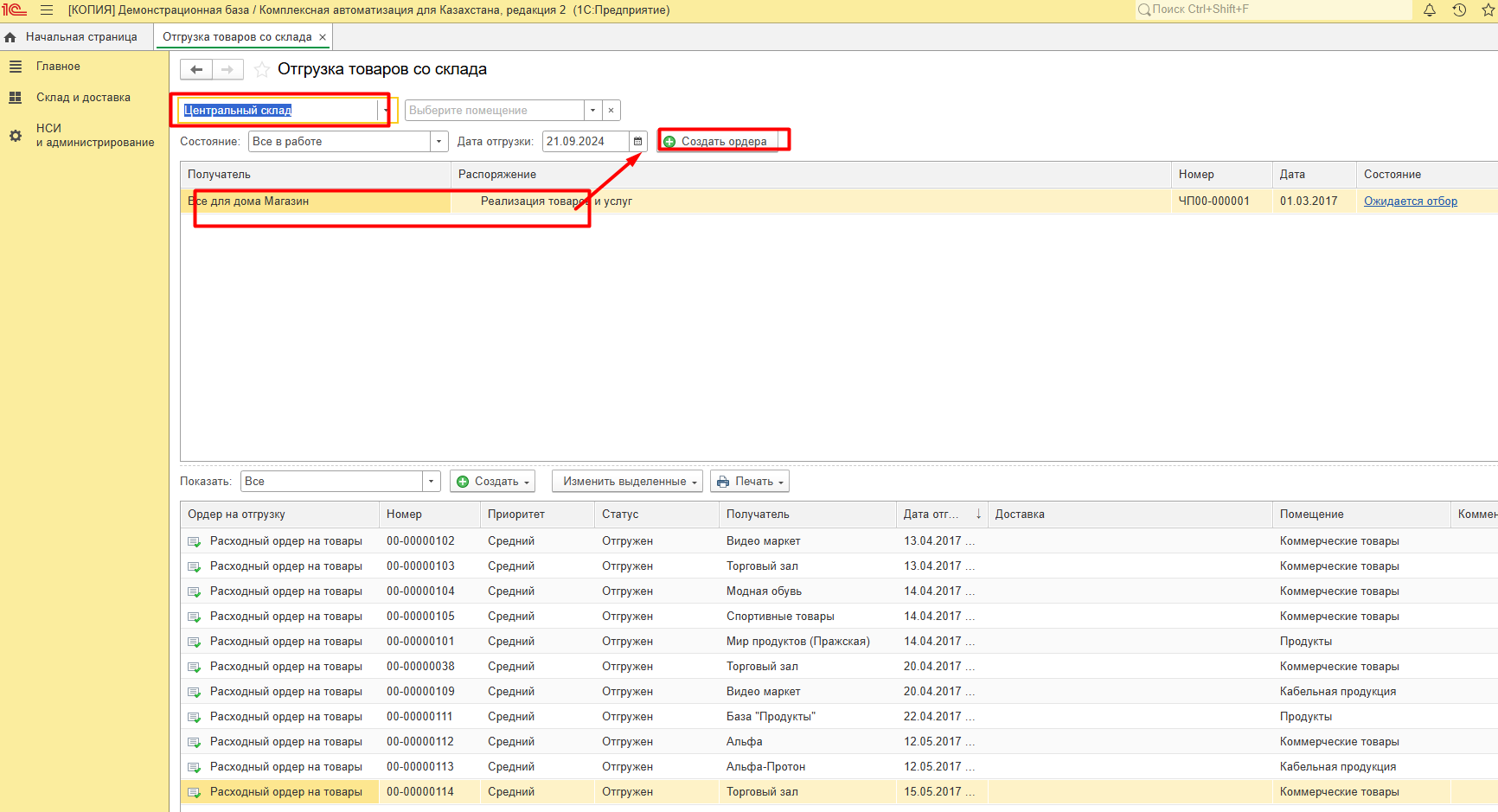Viewport: 1498px width, 812px height.
Task: Expand the Состояние filter dropdown
Action: [x=439, y=142]
